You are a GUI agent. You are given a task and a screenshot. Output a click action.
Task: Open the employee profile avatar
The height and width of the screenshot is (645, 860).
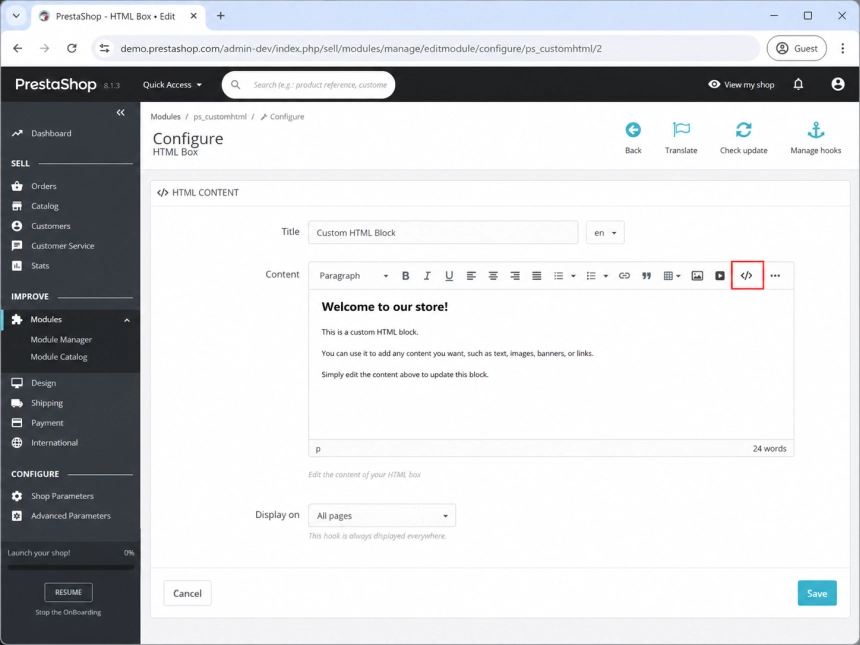[x=838, y=84]
